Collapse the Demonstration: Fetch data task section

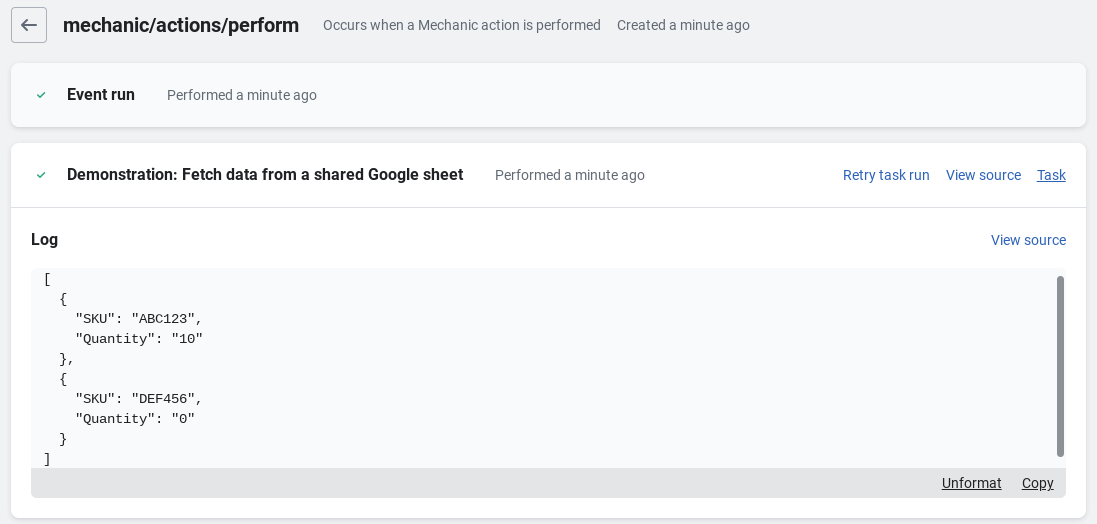(264, 175)
